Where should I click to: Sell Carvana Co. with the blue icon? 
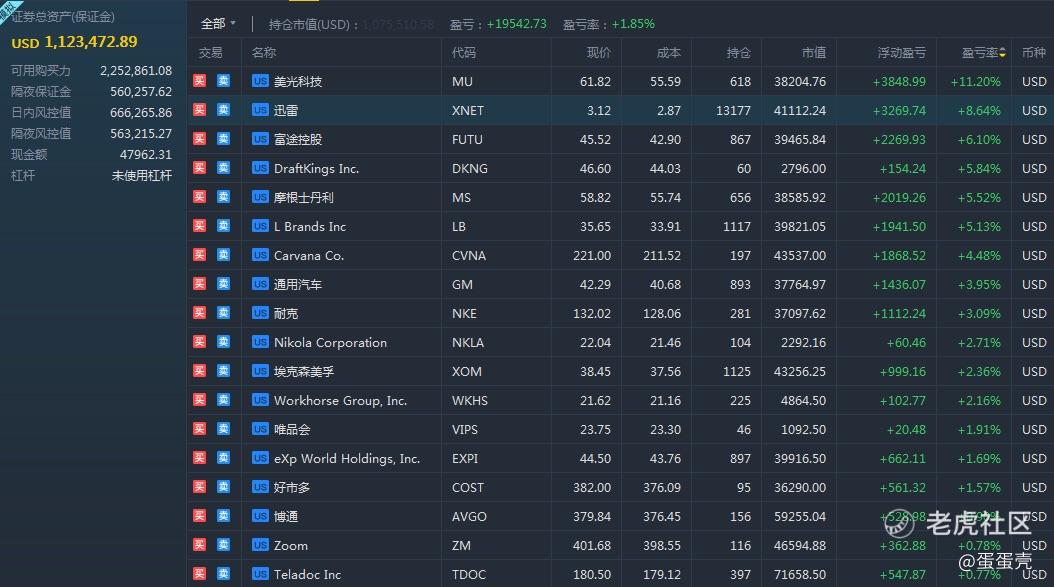223,255
